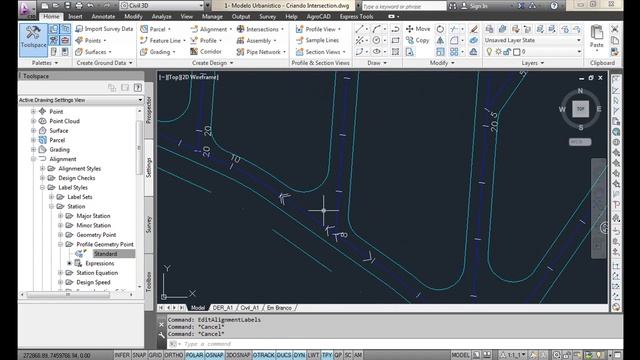Toggle GRID display in status bar

[x=155, y=355]
